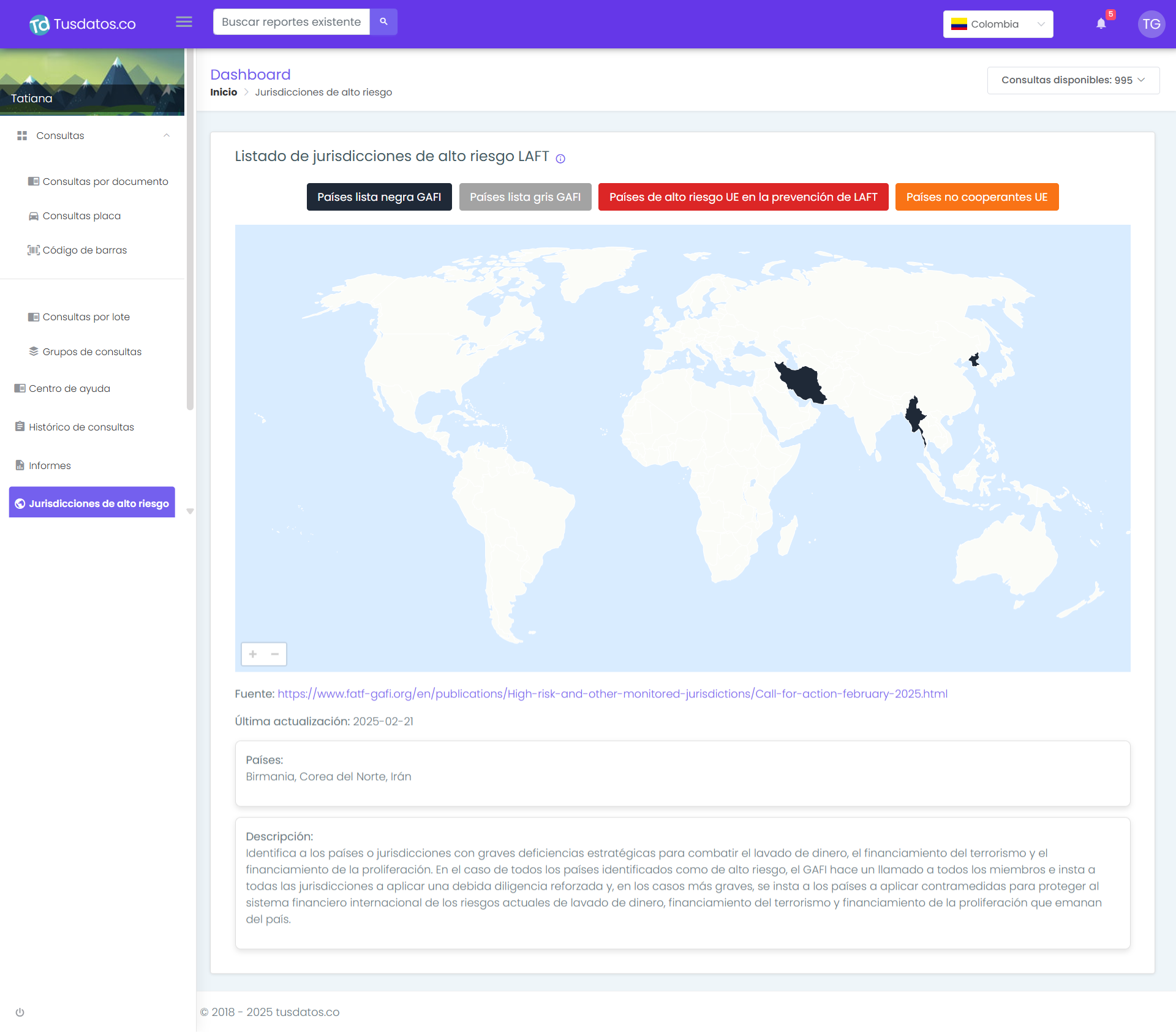This screenshot has height=1033, width=1176.
Task: Select Países lista gris GAFI
Action: (525, 197)
